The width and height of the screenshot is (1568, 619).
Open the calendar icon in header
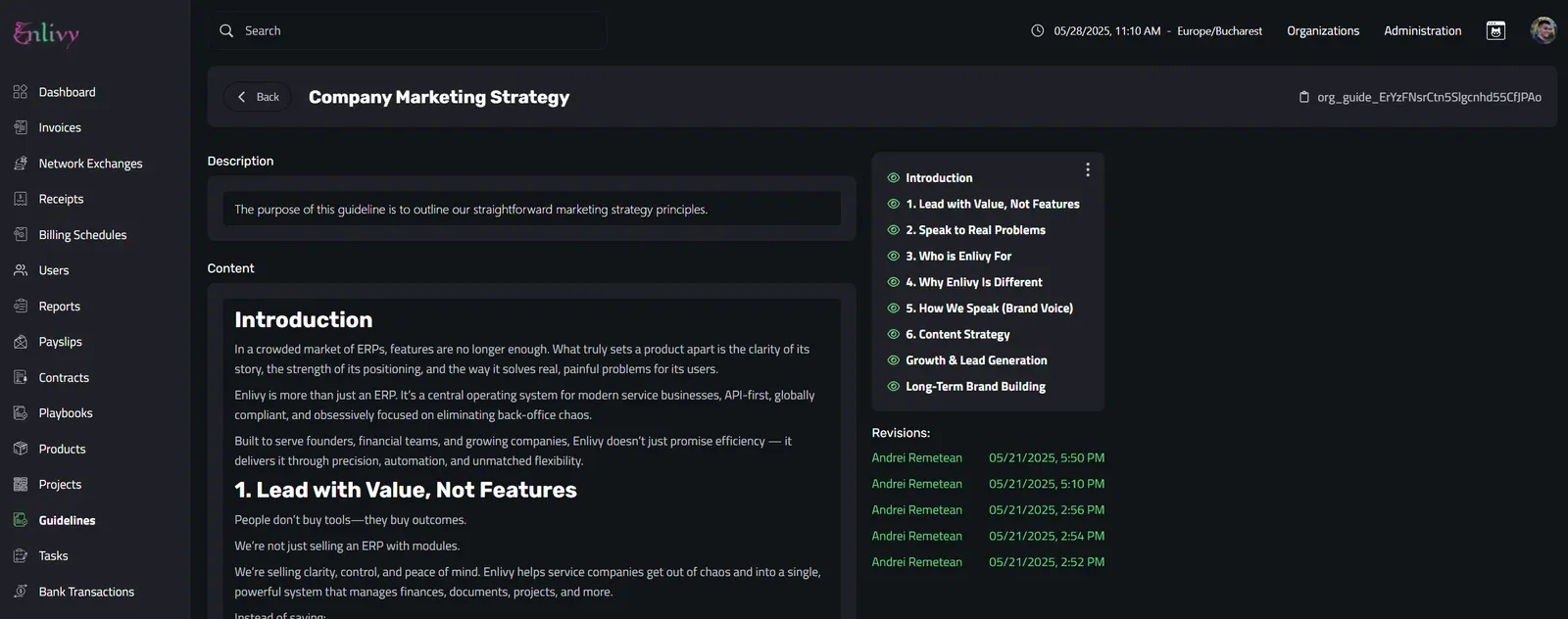point(1495,31)
